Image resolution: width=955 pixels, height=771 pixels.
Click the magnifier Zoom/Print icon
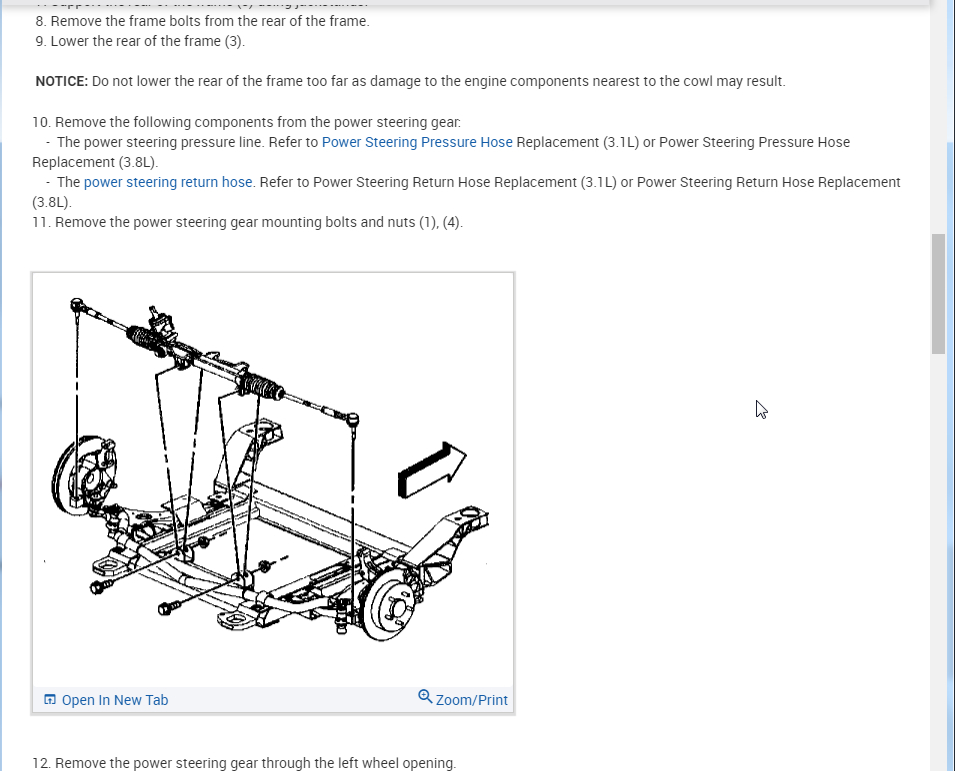coord(425,697)
